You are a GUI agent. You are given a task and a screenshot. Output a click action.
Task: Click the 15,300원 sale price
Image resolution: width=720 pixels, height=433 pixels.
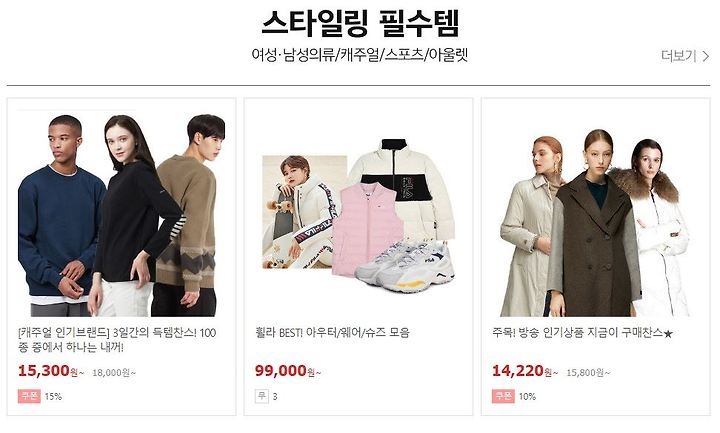tap(51, 371)
